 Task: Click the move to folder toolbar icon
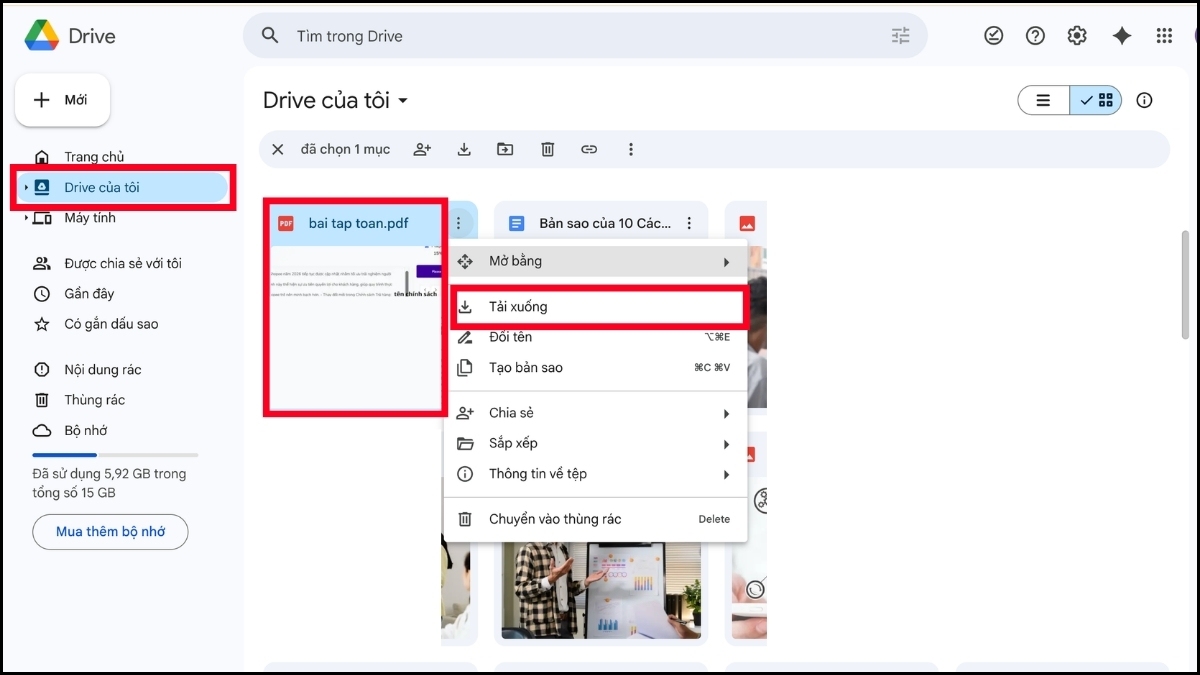pyautogui.click(x=505, y=149)
